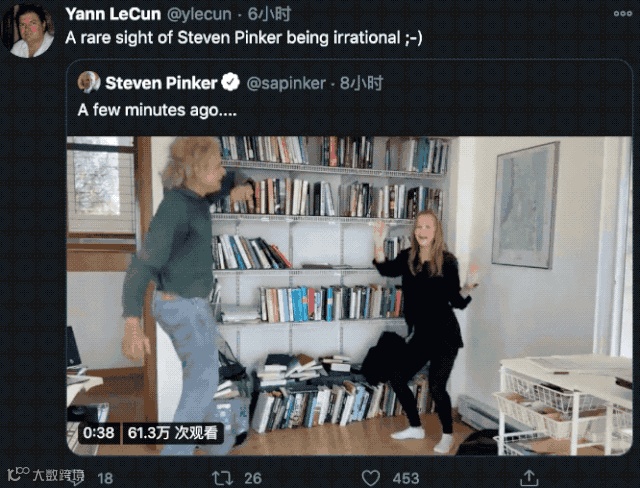Click Steven Pinker's verified badge
Image resolution: width=640 pixels, height=488 pixels.
coord(230,82)
